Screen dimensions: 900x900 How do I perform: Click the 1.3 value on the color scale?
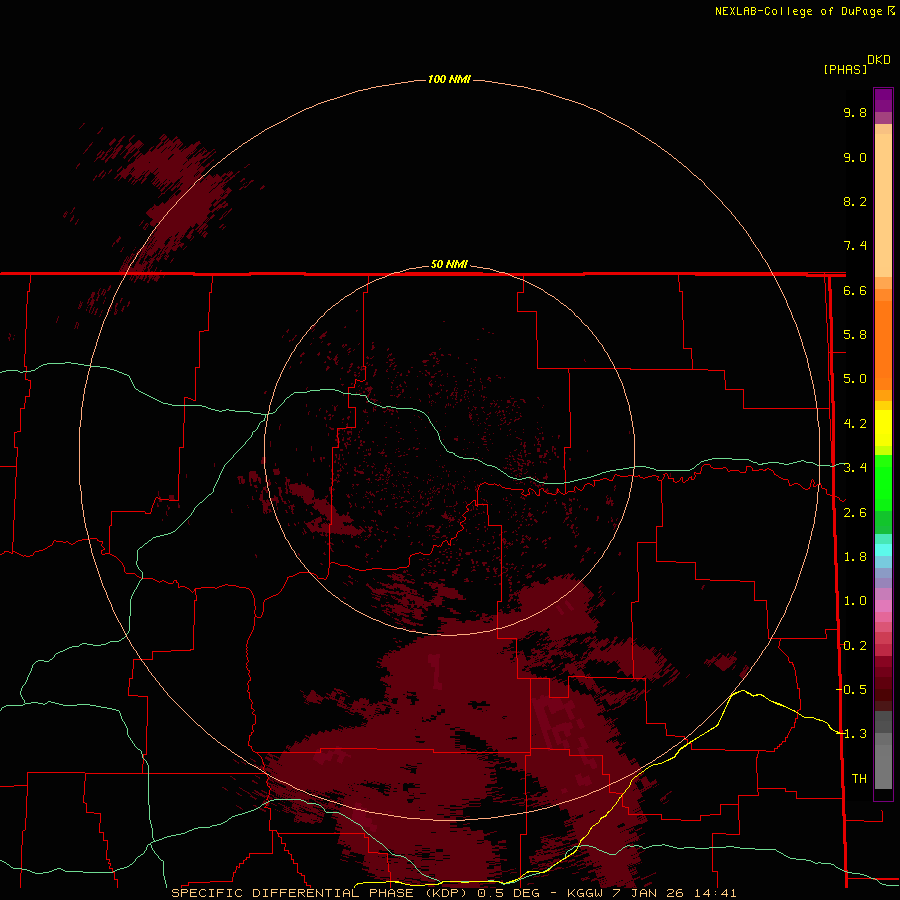[x=855, y=734]
